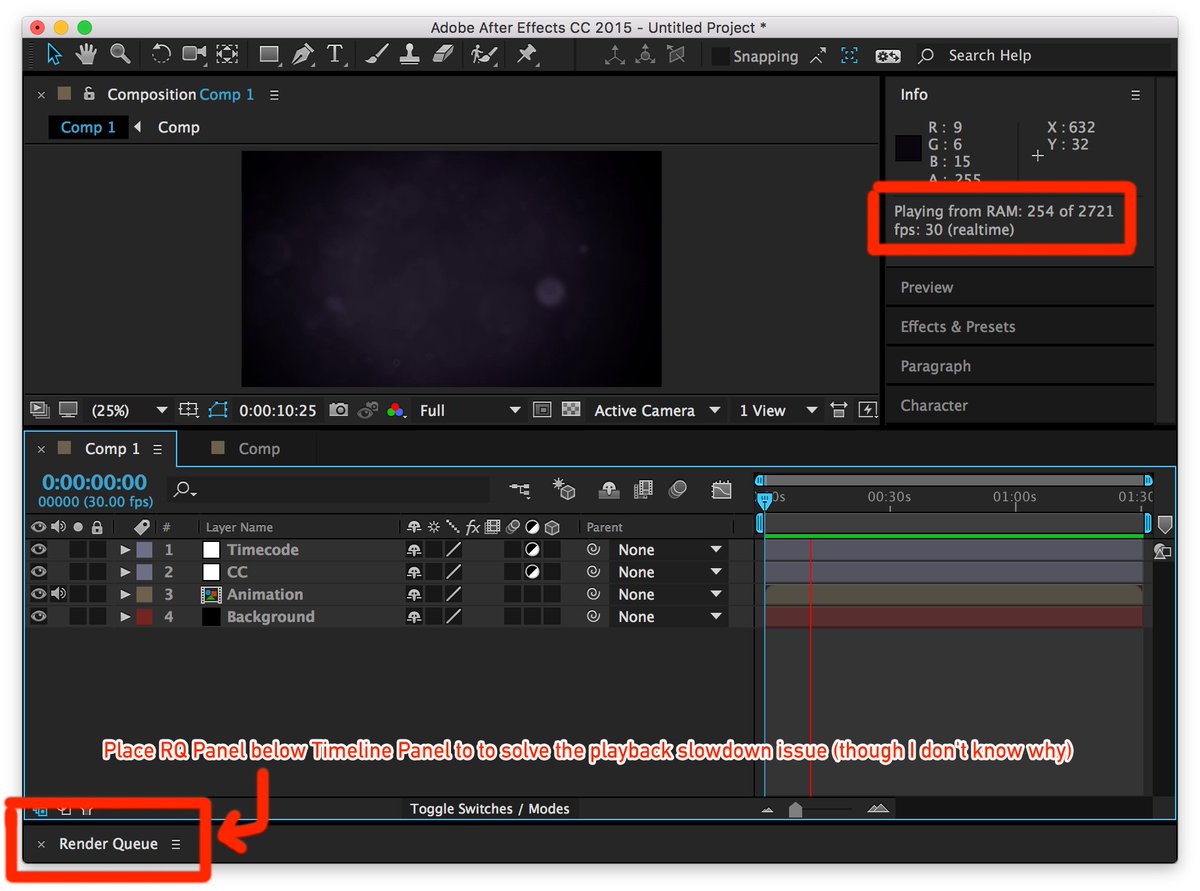
Task: Hide the CC layer eye
Action: coord(38,572)
